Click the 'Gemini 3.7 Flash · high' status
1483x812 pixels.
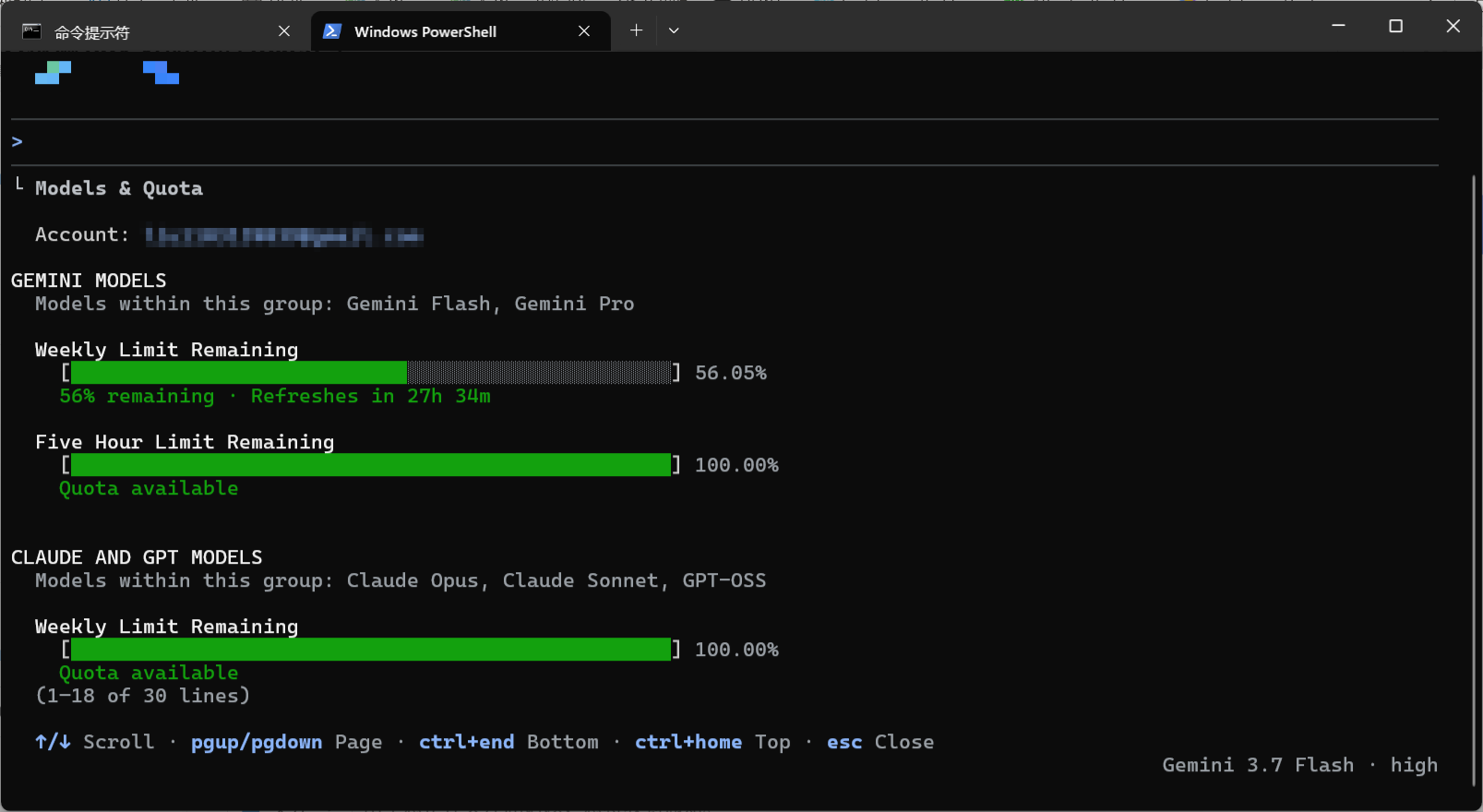1300,765
